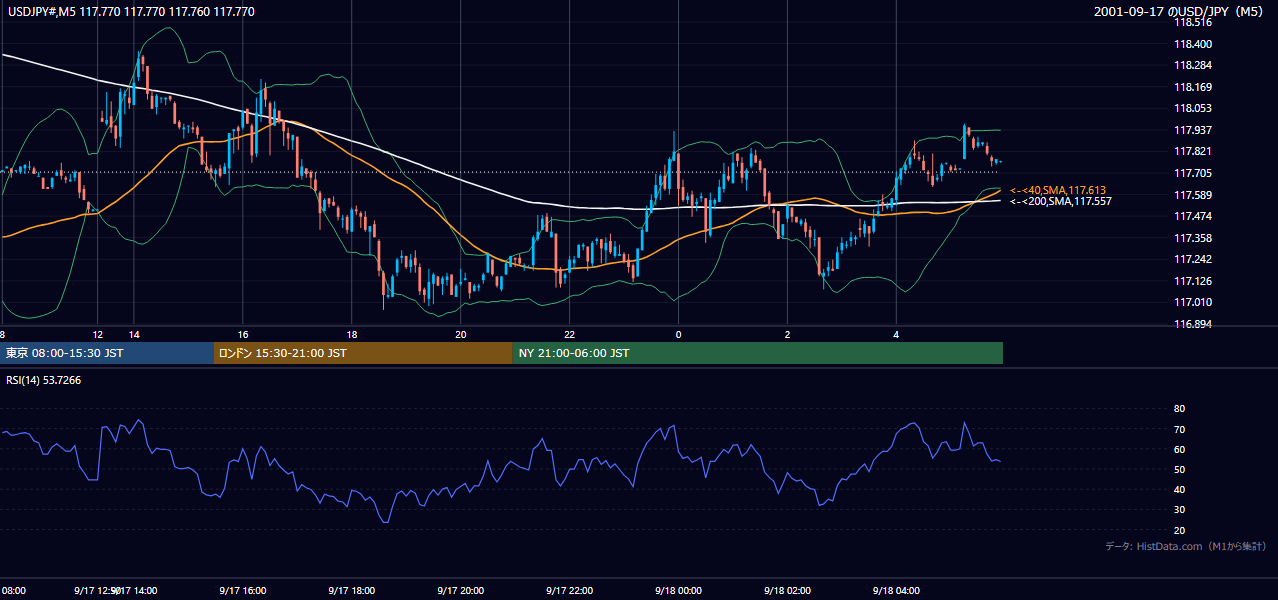The width and height of the screenshot is (1278, 600).
Task: Click the <-<40,SMA,117.613 orange label
Action: click(x=1058, y=190)
